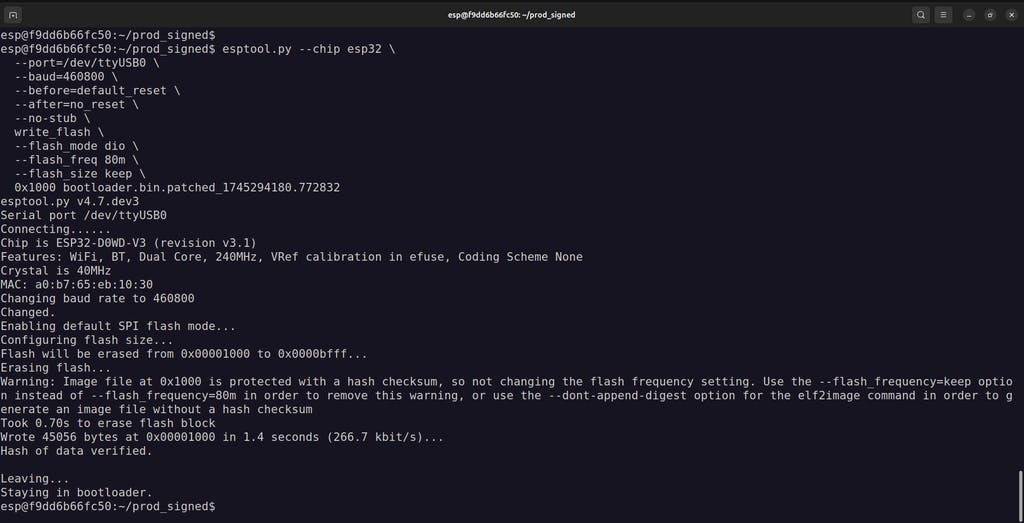Click the 'esptool.py --chip esp32' command line
The width and height of the screenshot is (1024, 523).
coord(198,49)
